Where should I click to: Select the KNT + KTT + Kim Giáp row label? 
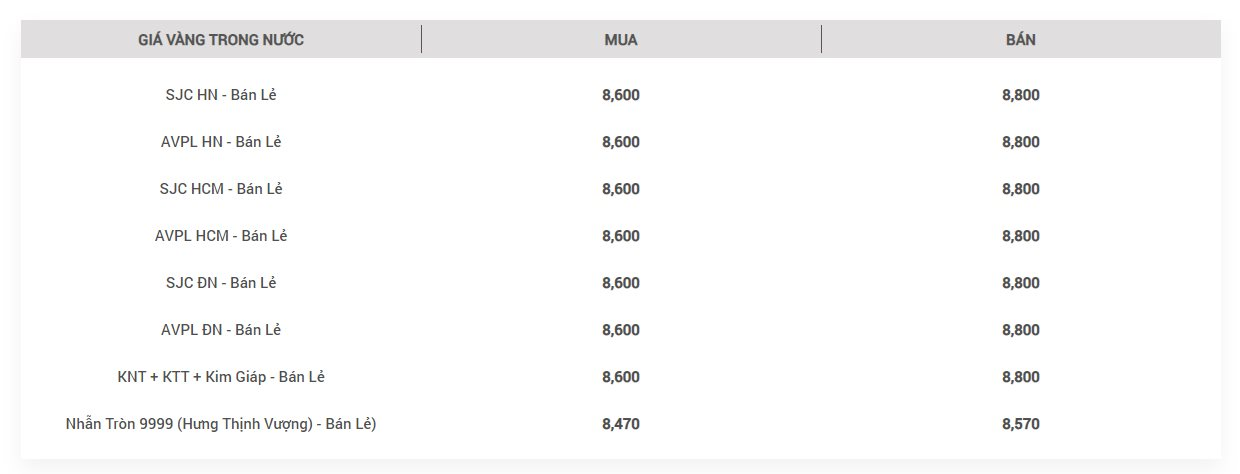(x=221, y=377)
